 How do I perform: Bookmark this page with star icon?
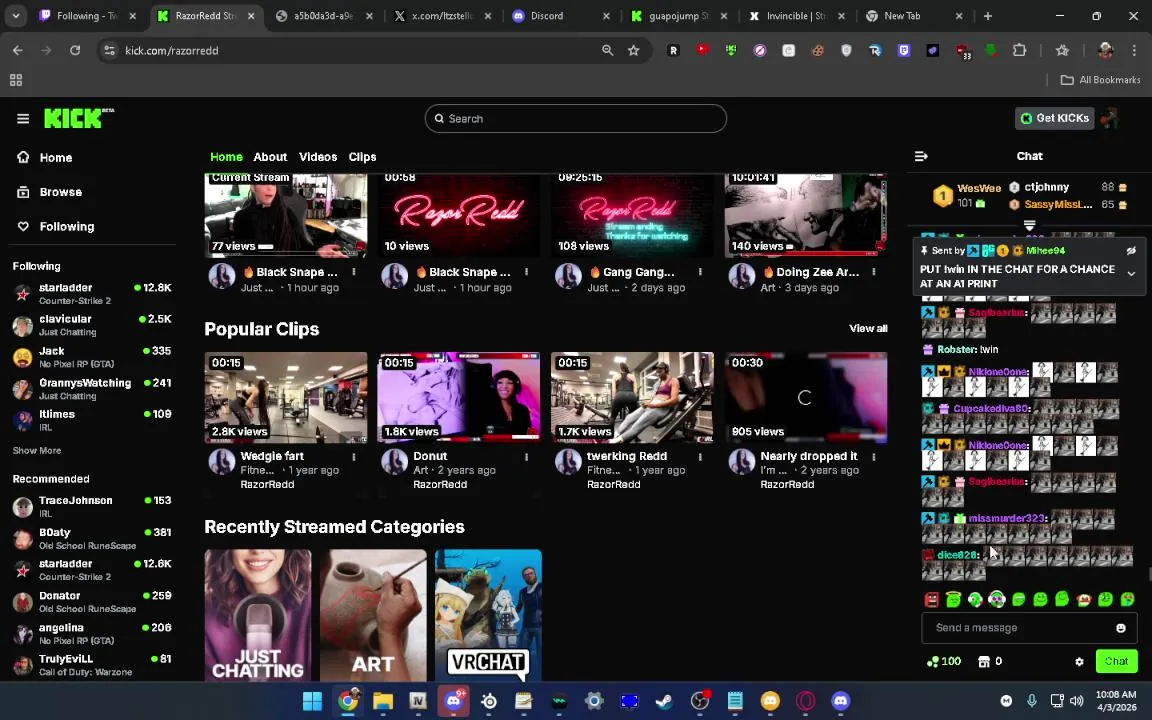pyautogui.click(x=633, y=50)
